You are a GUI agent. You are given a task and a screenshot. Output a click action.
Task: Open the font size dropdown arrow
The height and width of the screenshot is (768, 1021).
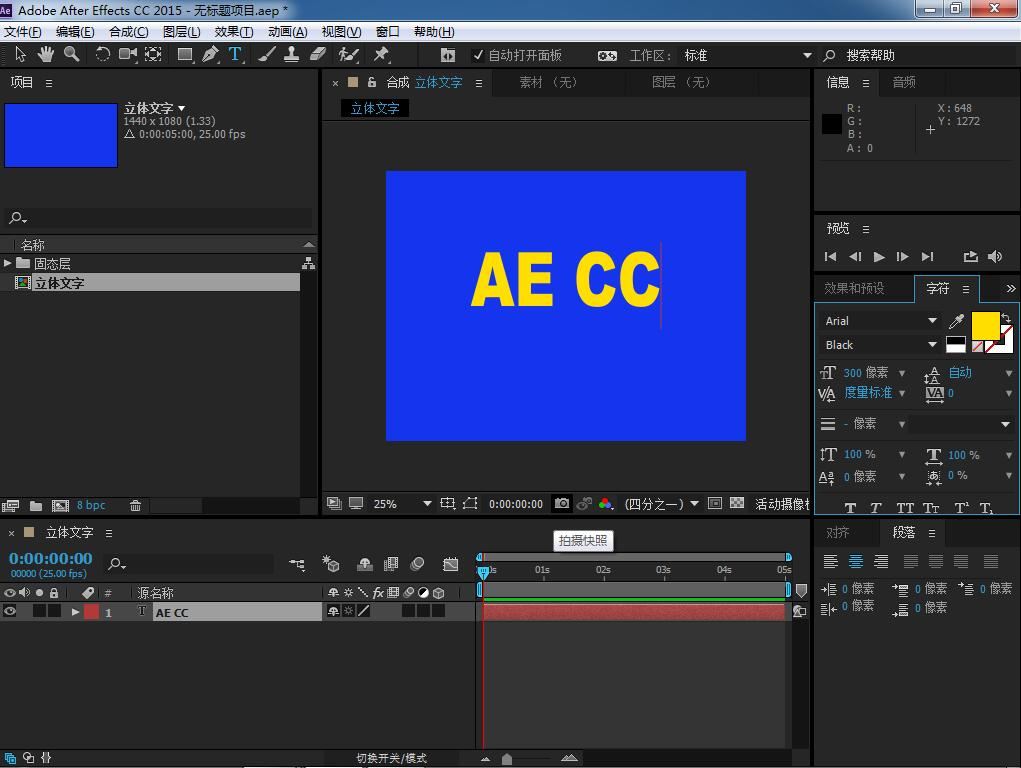coord(902,373)
